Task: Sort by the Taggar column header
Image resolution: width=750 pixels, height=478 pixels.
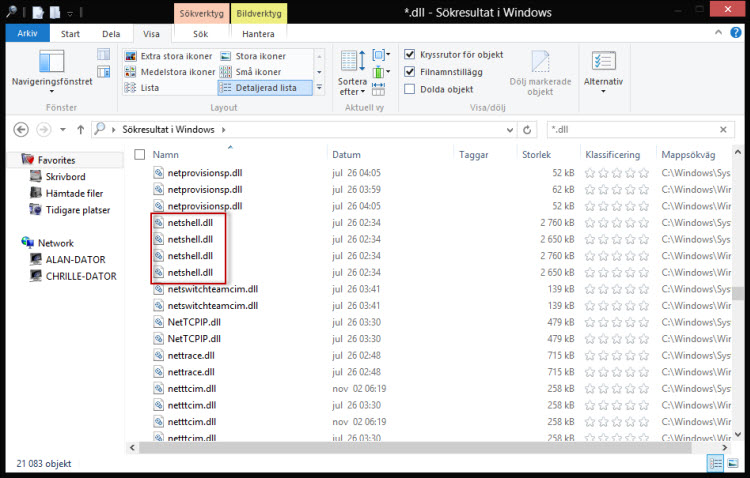Action: point(474,155)
